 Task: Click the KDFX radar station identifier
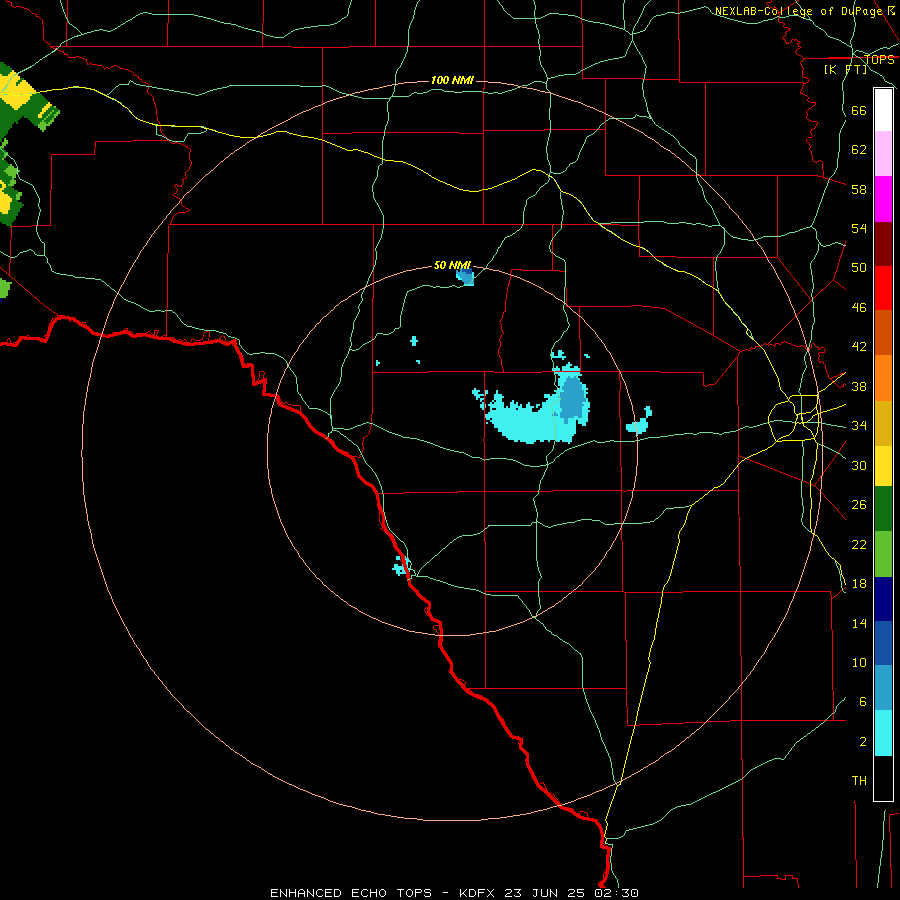478,893
